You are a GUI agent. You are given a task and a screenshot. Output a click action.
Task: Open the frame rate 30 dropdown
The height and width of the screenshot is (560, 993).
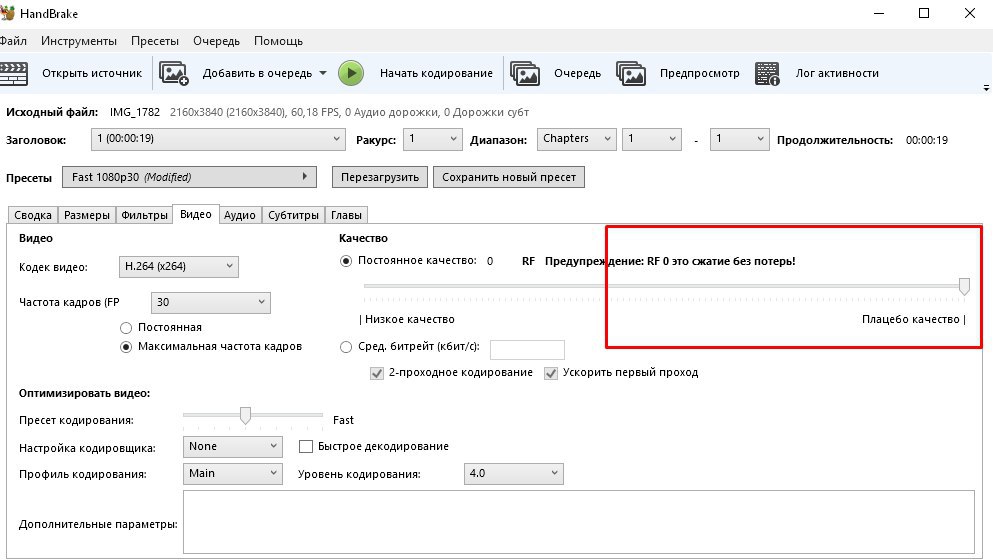[211, 303]
